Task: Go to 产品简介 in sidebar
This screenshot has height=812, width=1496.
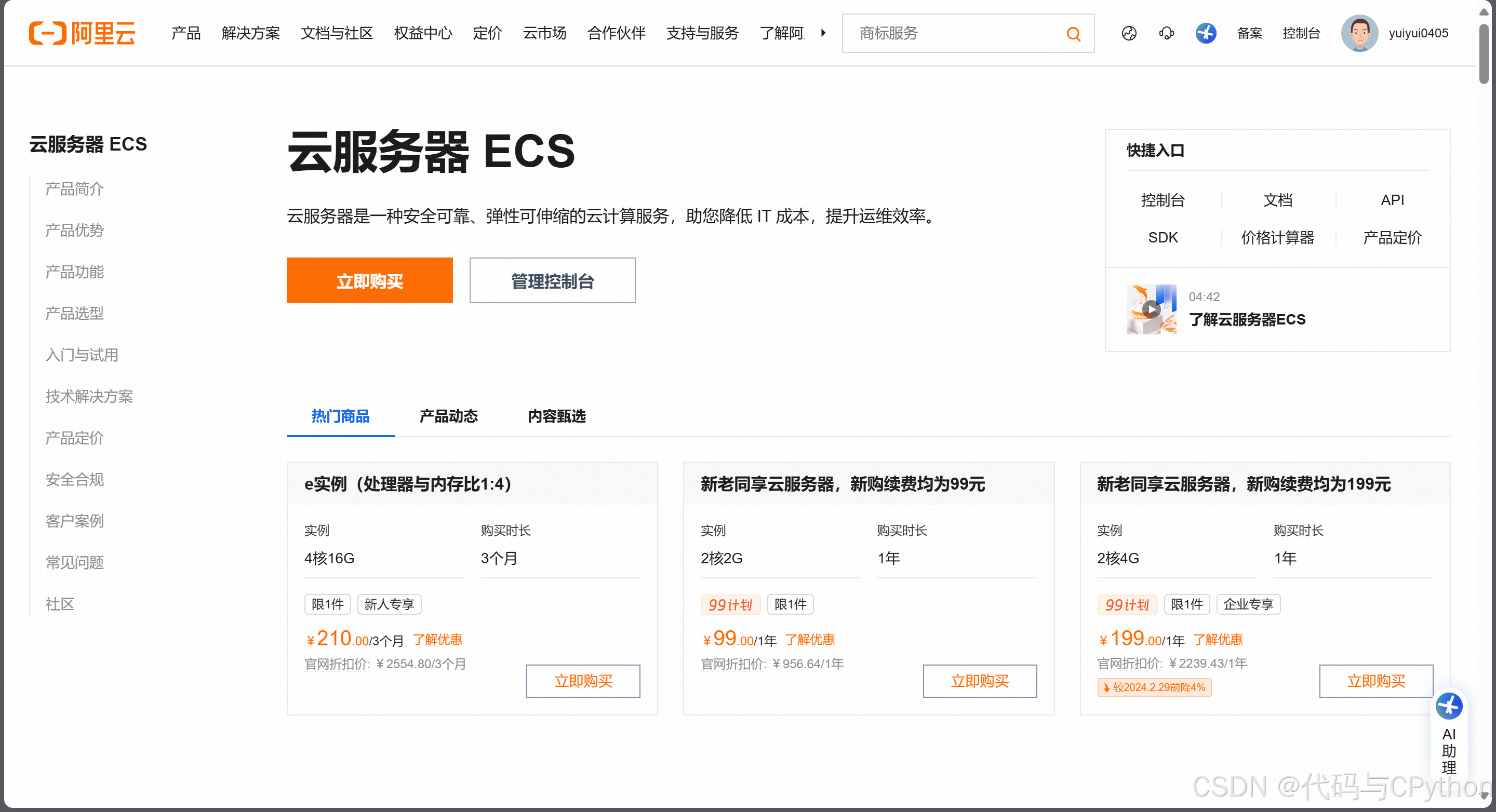Action: point(74,188)
